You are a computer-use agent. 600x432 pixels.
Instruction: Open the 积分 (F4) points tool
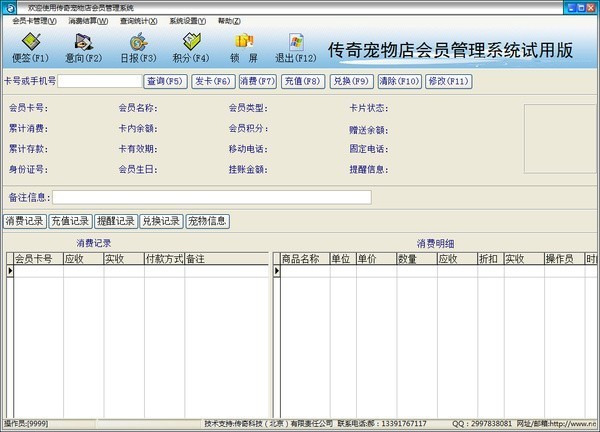(x=191, y=46)
